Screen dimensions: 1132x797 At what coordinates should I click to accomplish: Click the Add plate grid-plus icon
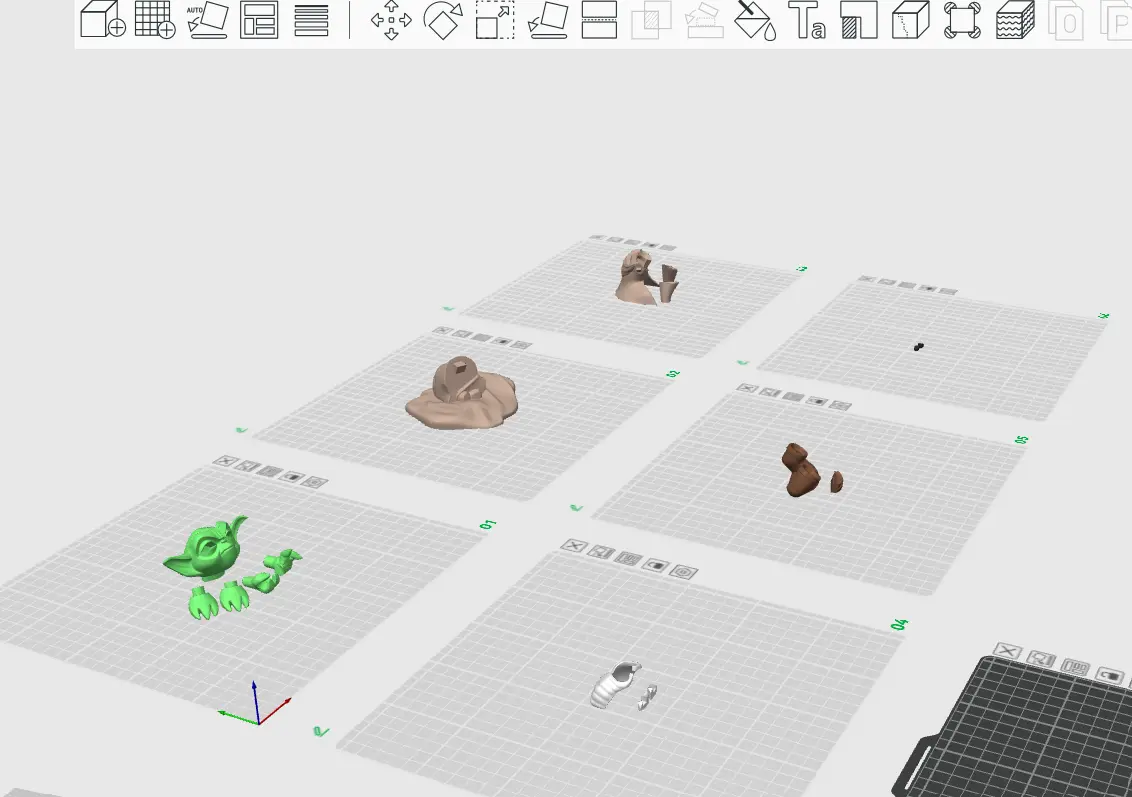tap(155, 19)
